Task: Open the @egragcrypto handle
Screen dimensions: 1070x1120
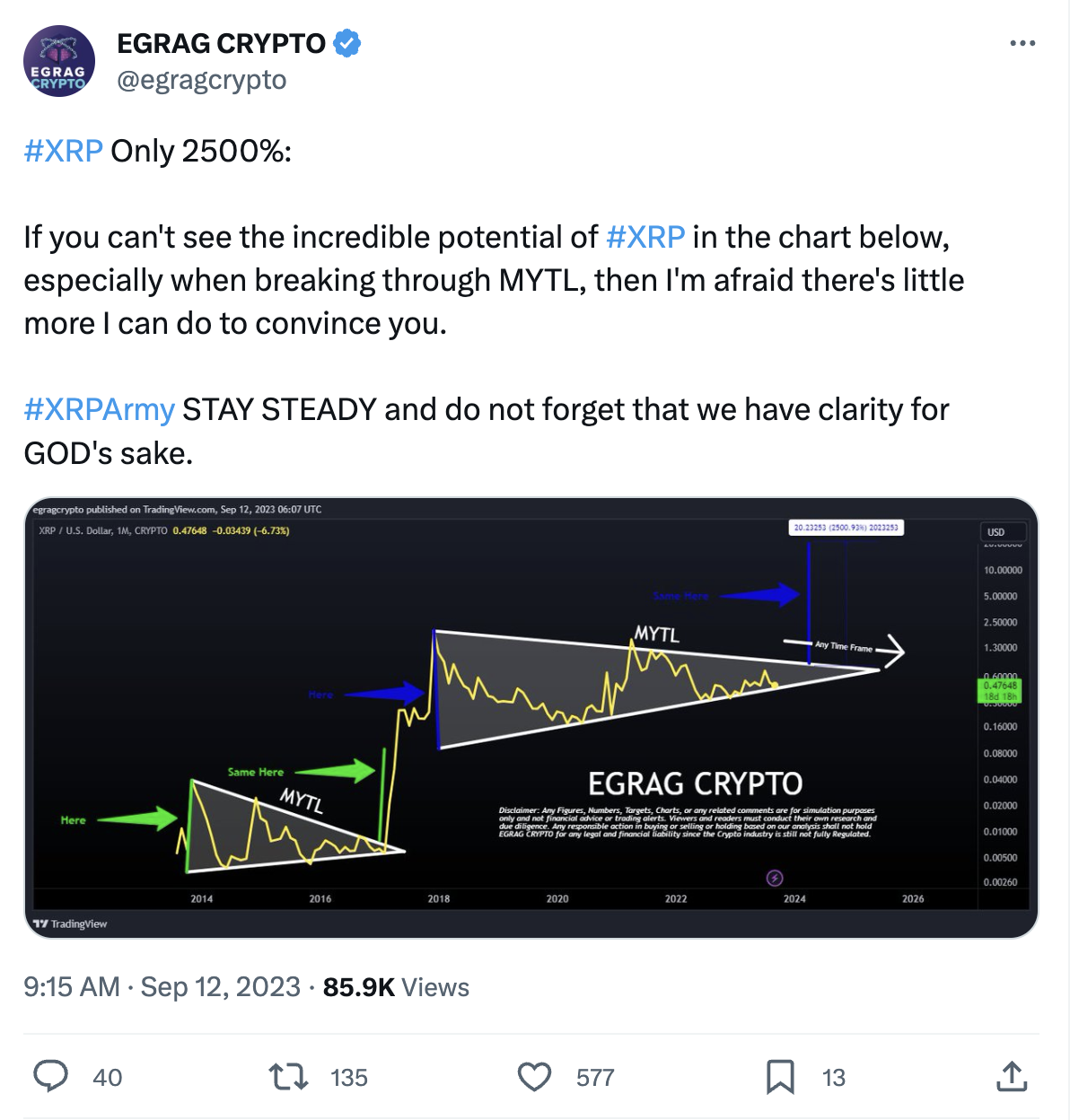Action: click(x=202, y=80)
